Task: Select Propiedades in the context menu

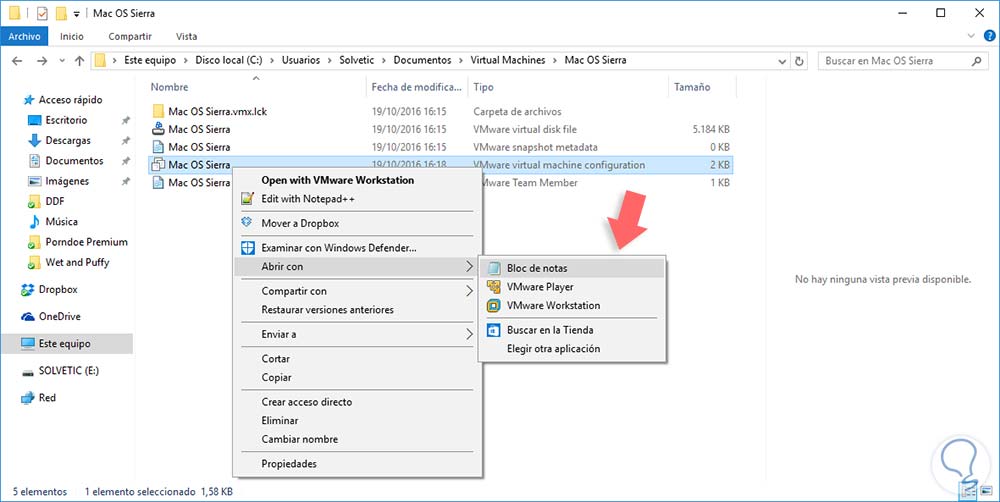Action: [x=289, y=464]
